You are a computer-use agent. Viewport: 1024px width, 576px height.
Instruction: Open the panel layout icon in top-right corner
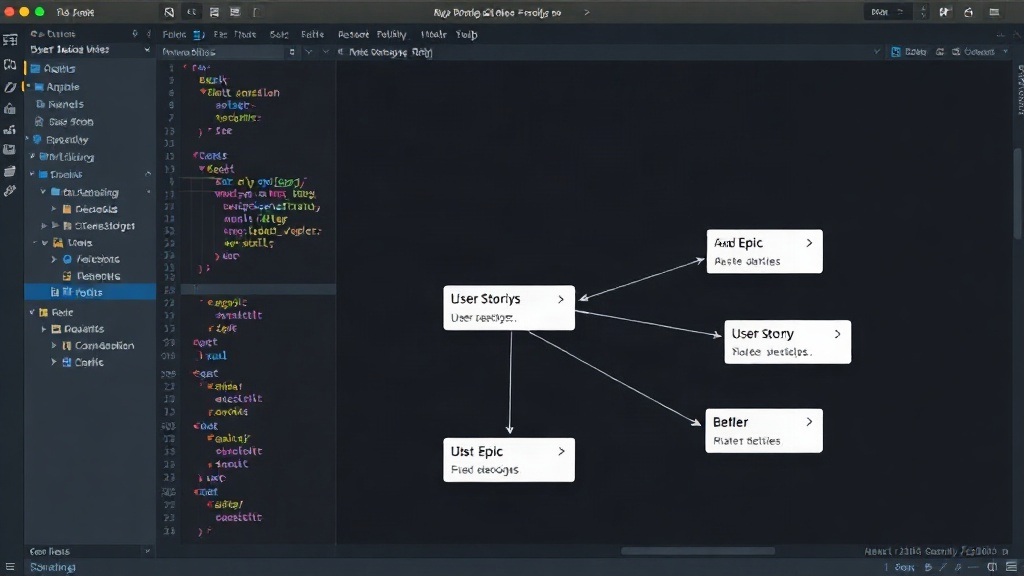(x=994, y=12)
